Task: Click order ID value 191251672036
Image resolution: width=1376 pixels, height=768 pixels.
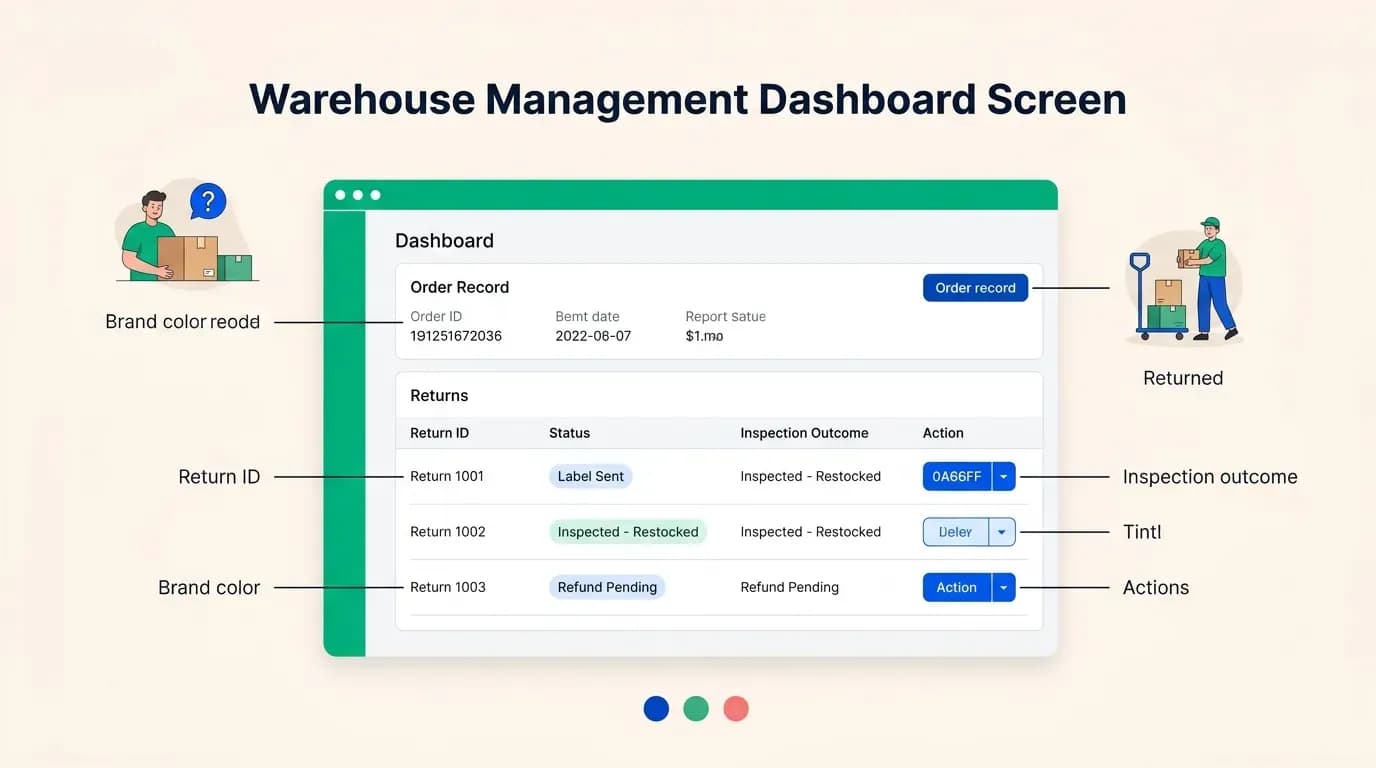Action: [x=456, y=336]
